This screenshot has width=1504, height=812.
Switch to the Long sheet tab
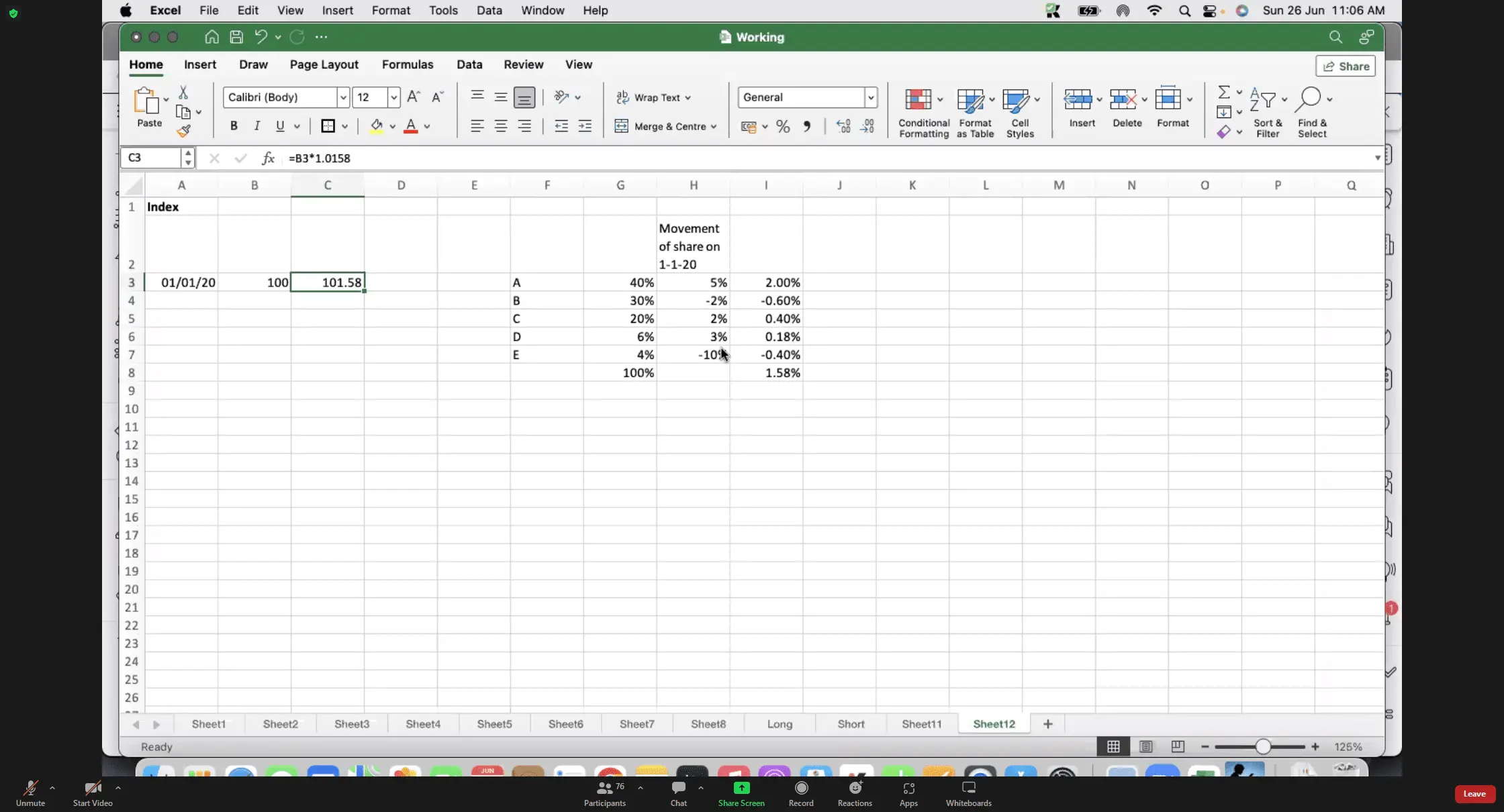click(x=780, y=724)
